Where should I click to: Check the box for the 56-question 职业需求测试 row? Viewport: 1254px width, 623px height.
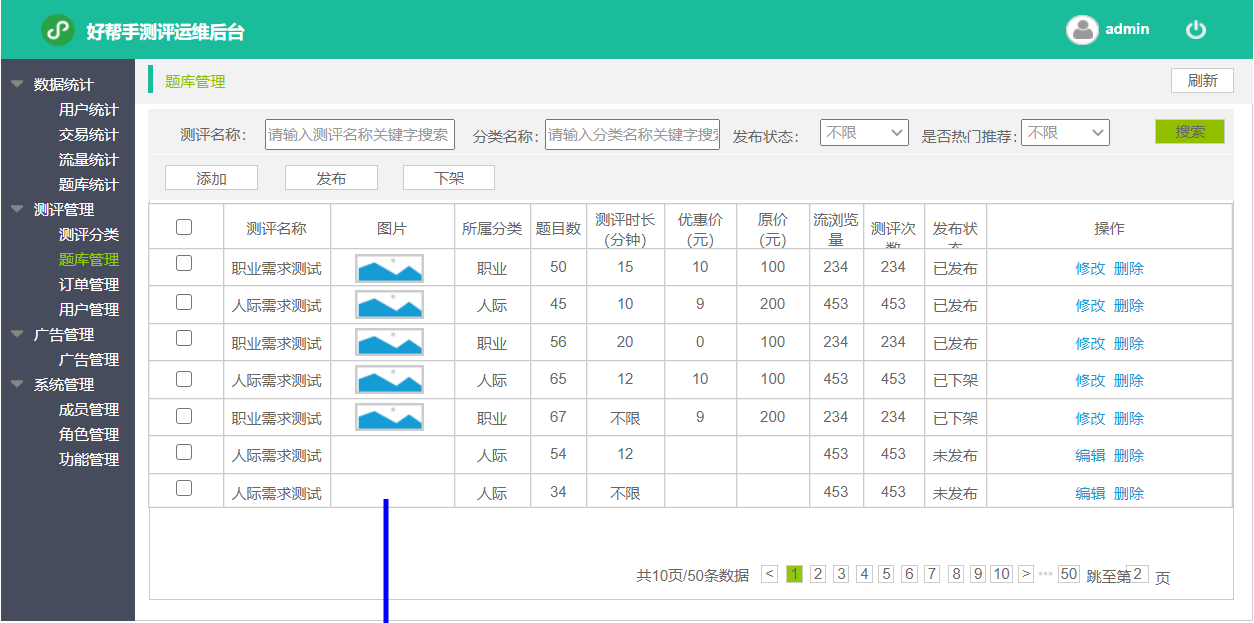point(184,338)
